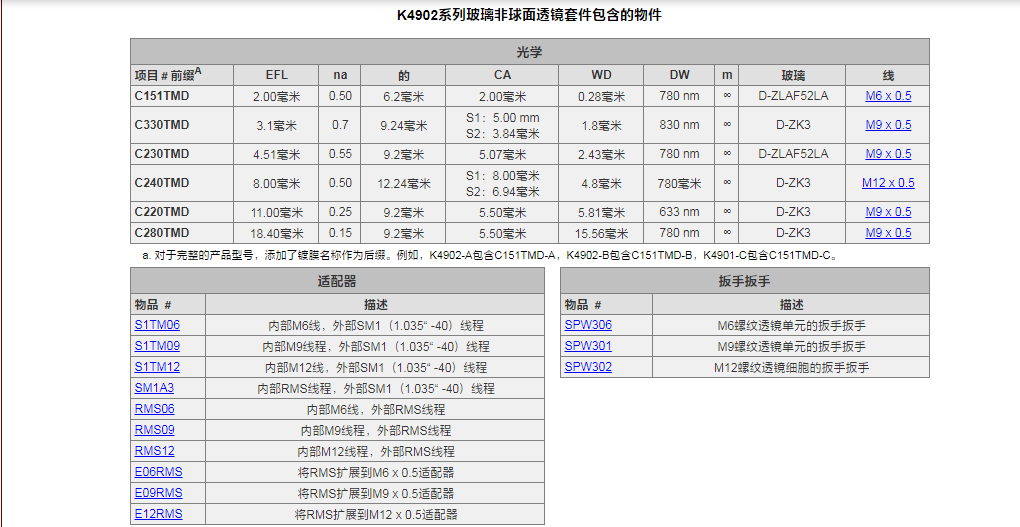Open the RMS09 adapter link
This screenshot has width=1020, height=527.
point(154,430)
